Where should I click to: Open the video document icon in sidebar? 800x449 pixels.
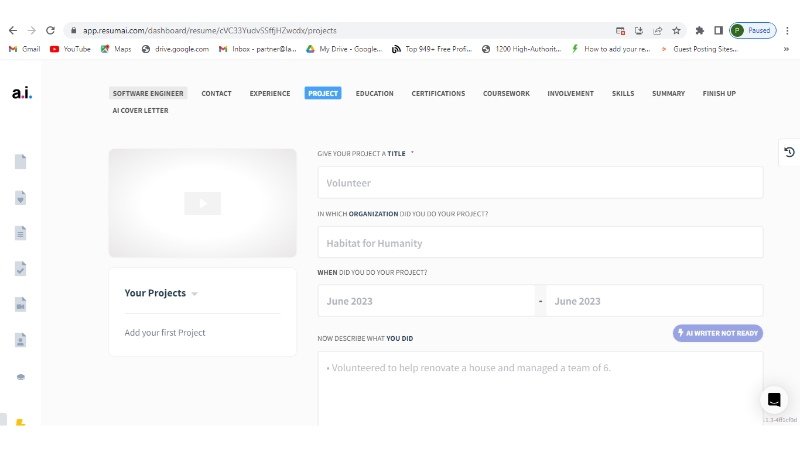(x=20, y=305)
